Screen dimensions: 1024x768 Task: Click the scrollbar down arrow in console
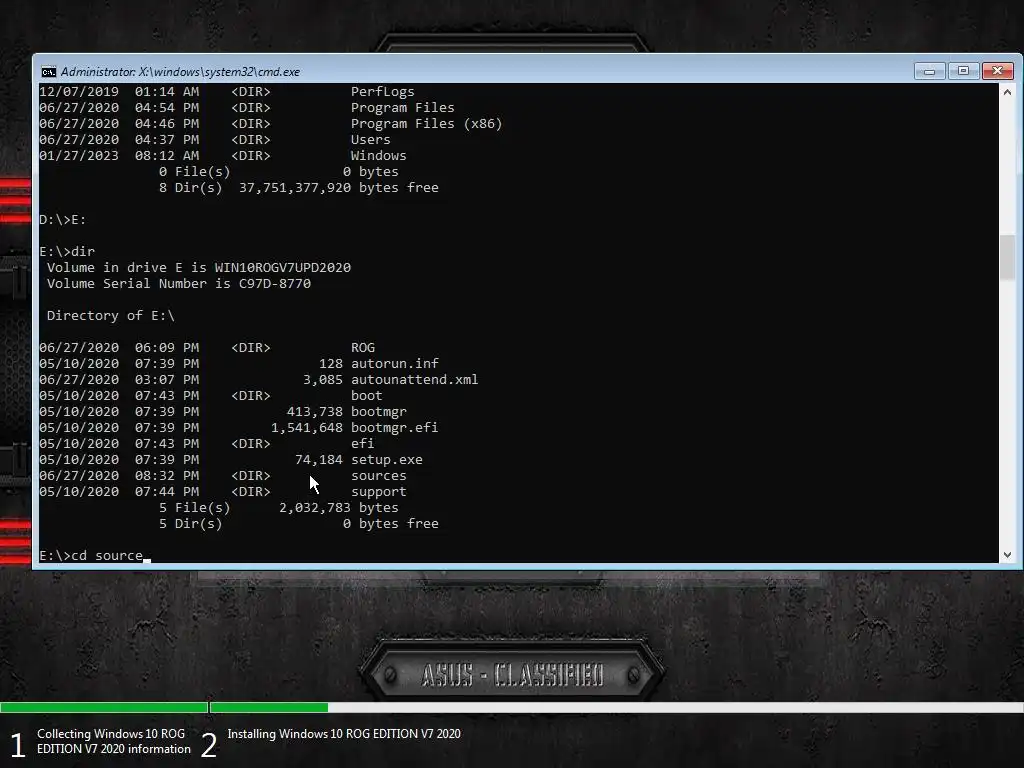[x=1007, y=555]
